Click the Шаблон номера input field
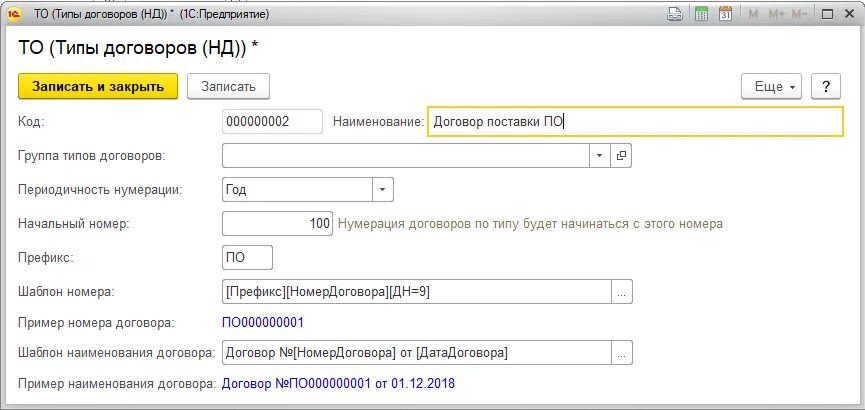 417,292
